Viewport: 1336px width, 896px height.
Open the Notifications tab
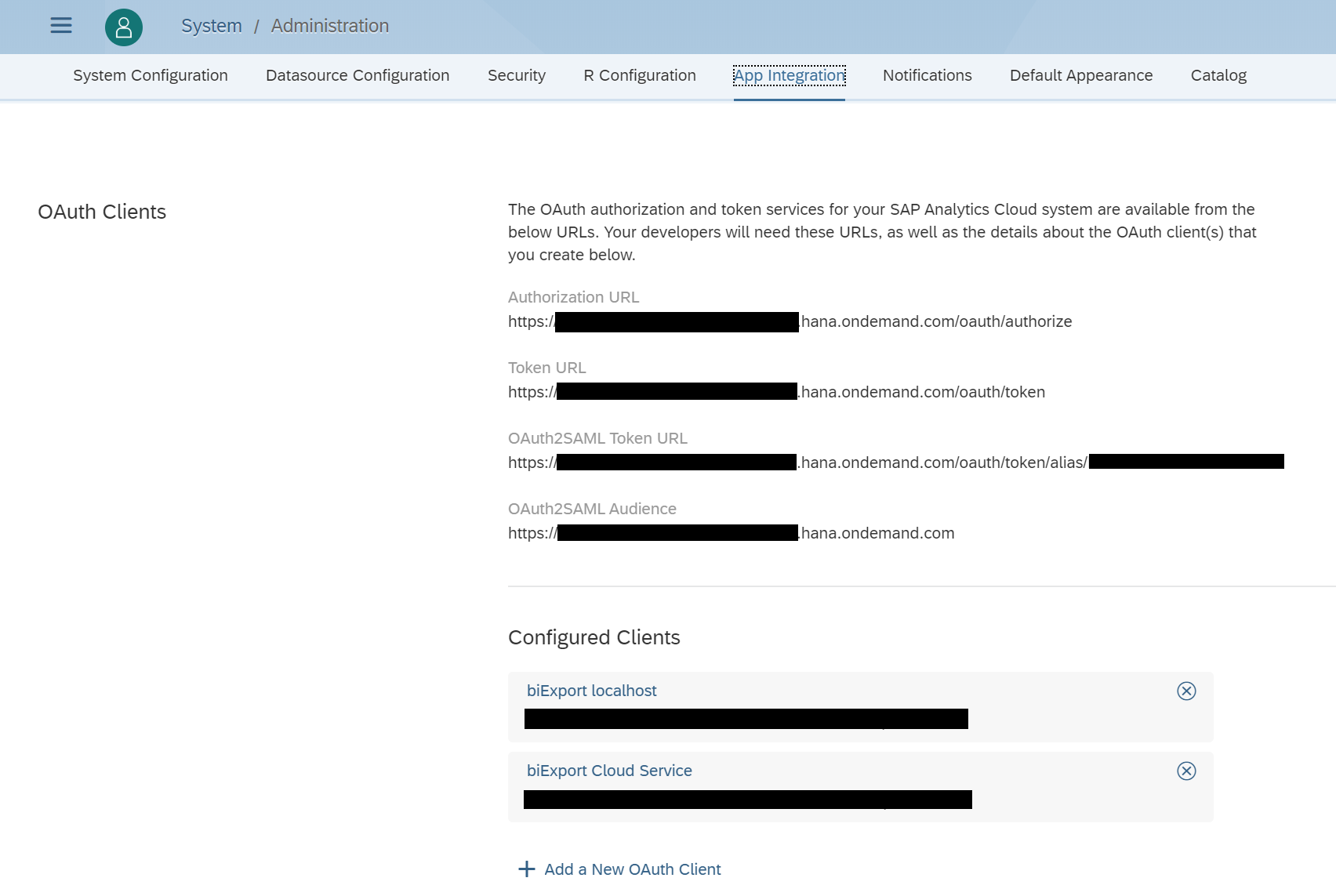tap(928, 75)
